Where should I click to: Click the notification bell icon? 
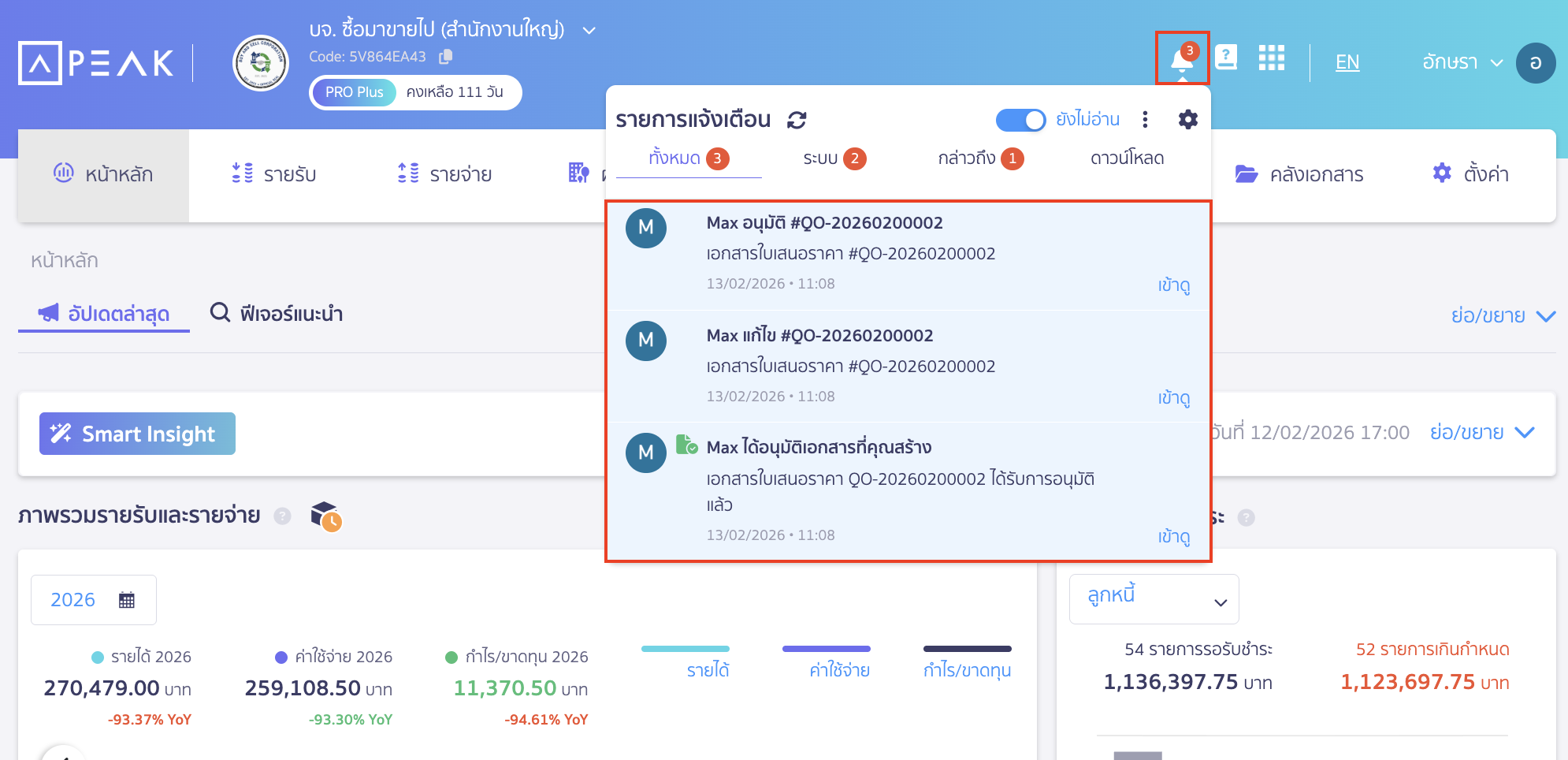click(1180, 59)
